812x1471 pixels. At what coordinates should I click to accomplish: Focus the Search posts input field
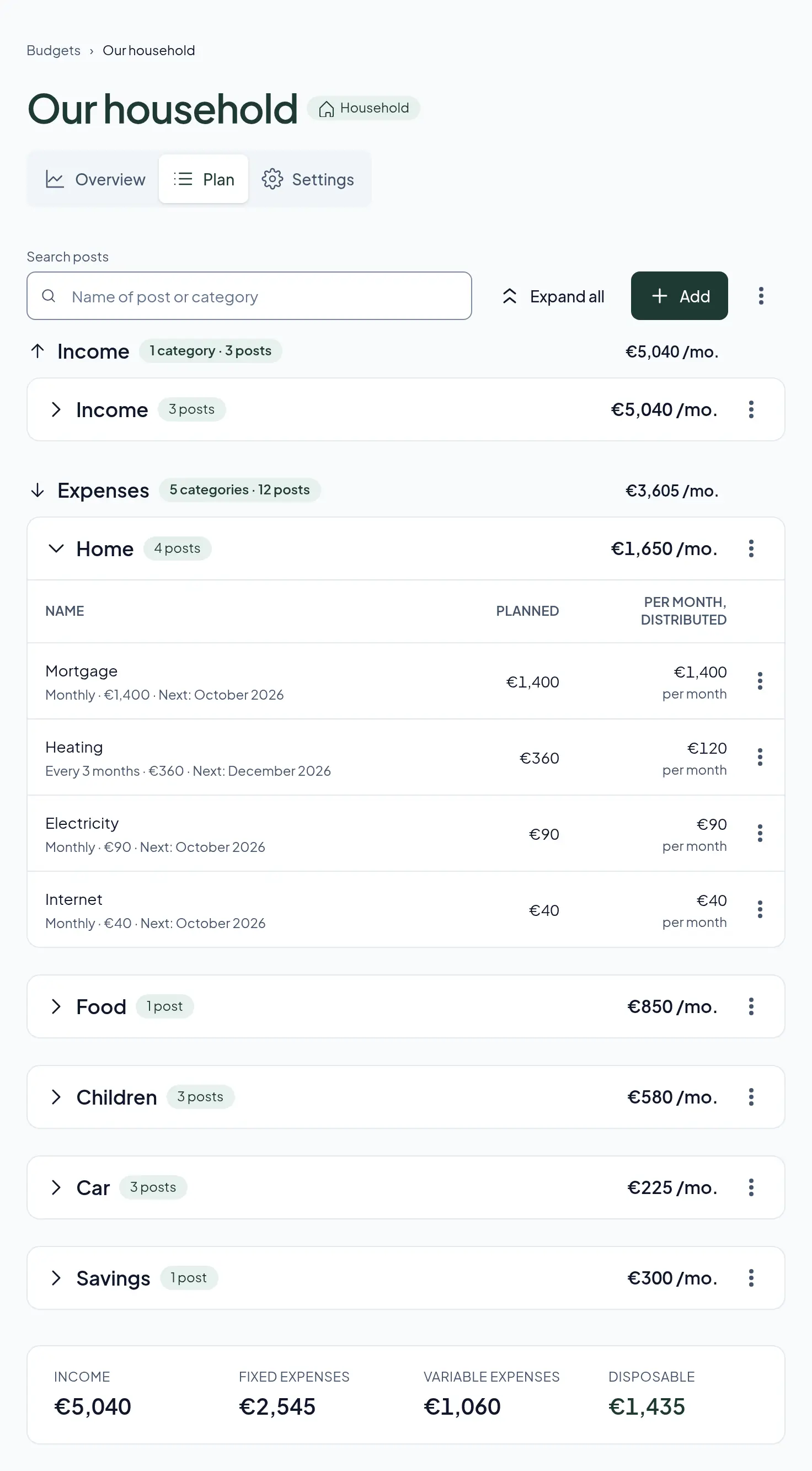249,296
